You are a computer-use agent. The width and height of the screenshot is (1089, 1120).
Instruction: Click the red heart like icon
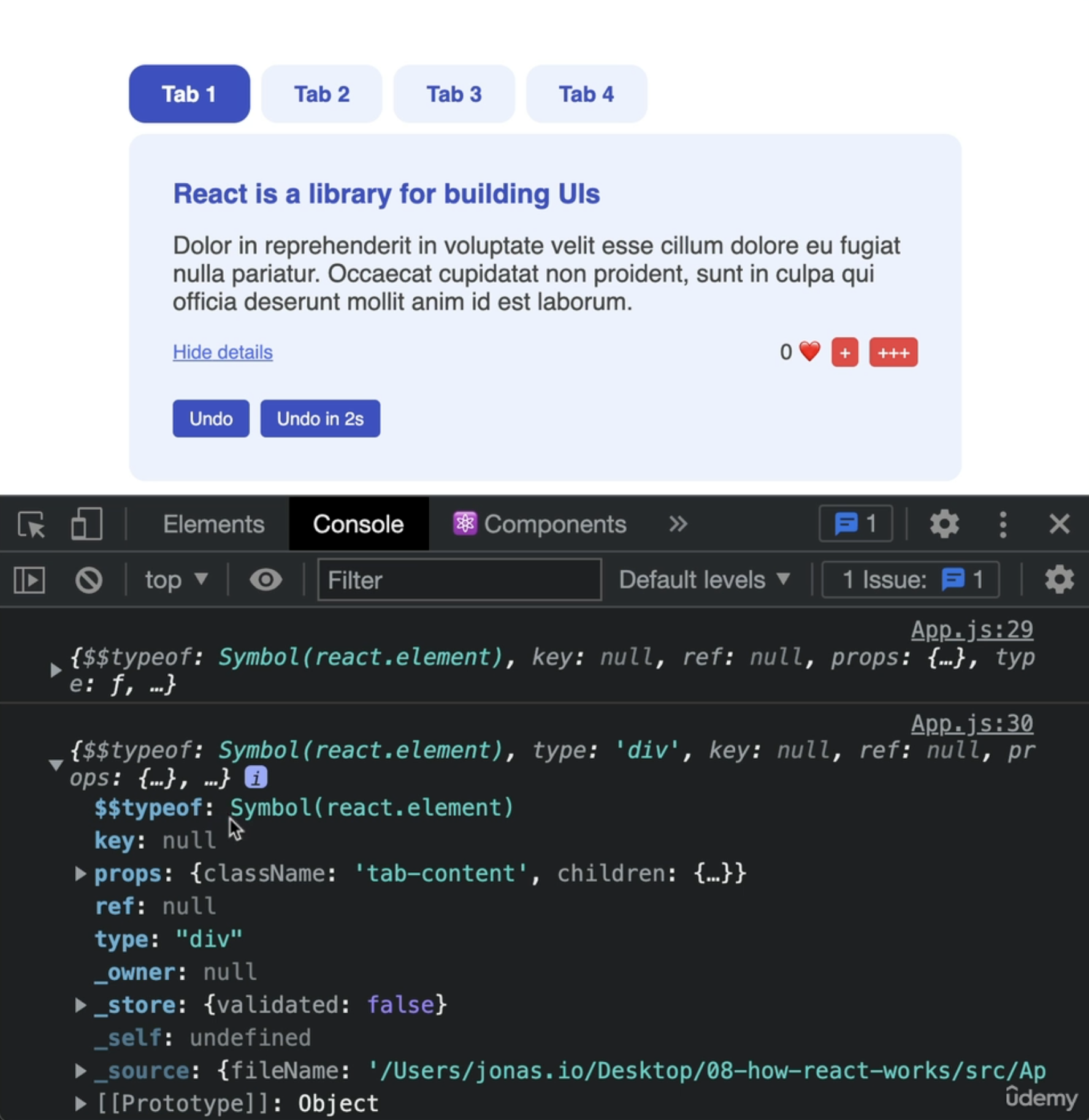[808, 351]
